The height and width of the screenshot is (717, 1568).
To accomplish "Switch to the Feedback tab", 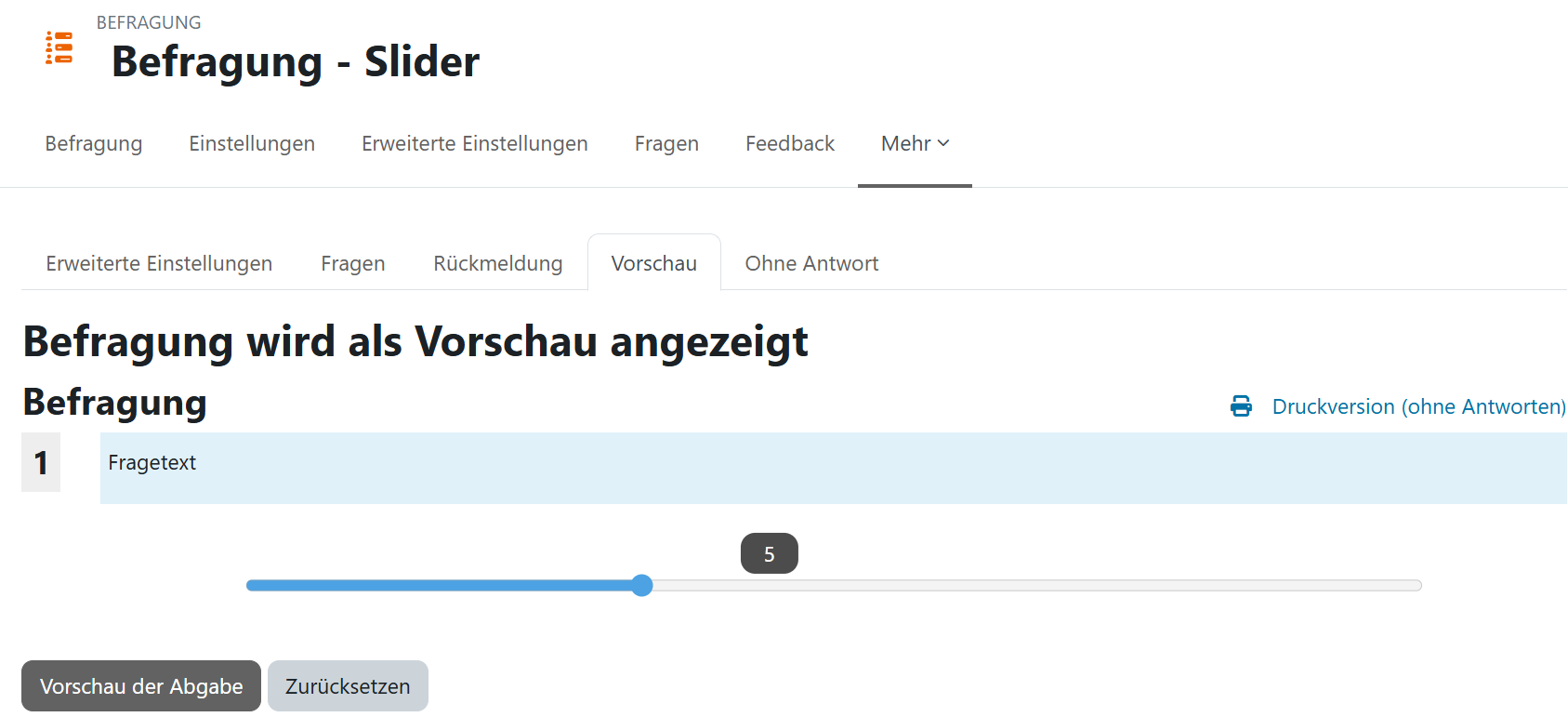I will point(789,144).
